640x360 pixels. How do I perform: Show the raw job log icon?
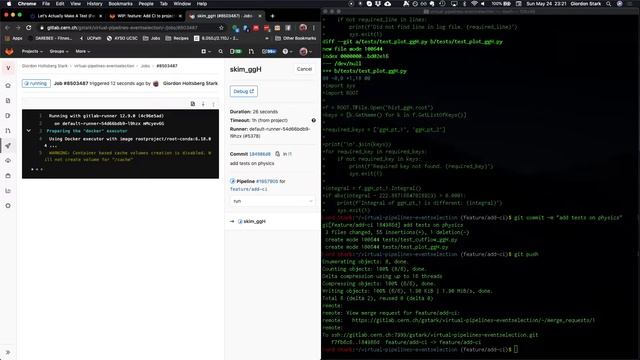193,104
